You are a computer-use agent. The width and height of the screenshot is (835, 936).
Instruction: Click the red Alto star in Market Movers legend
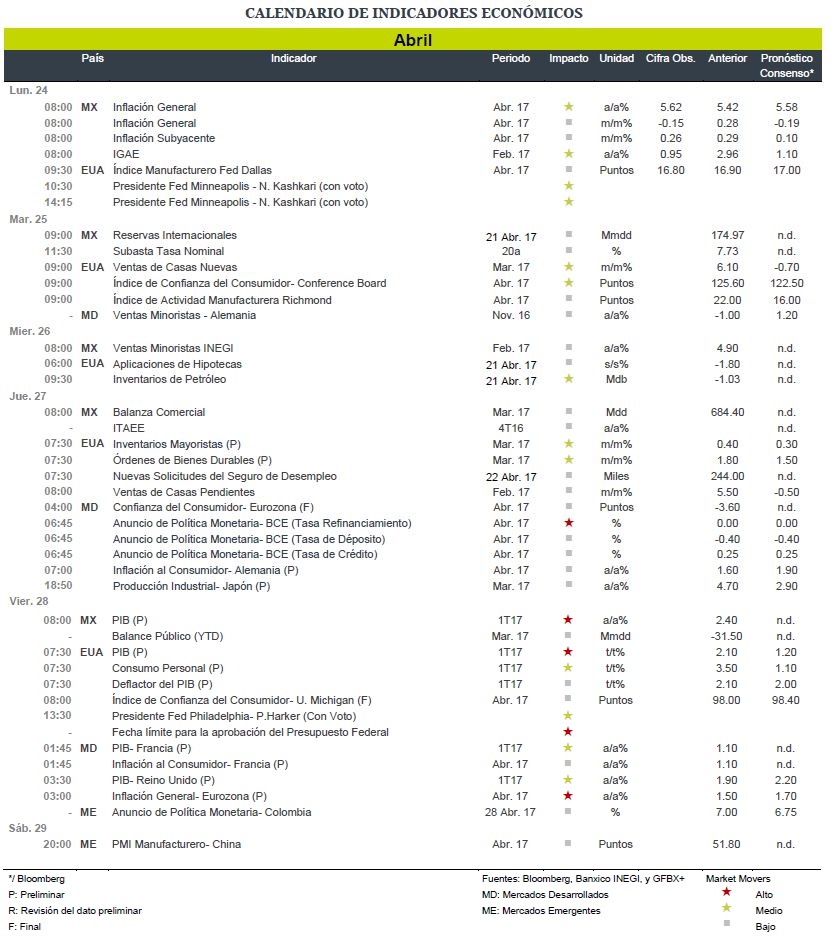tap(726, 892)
